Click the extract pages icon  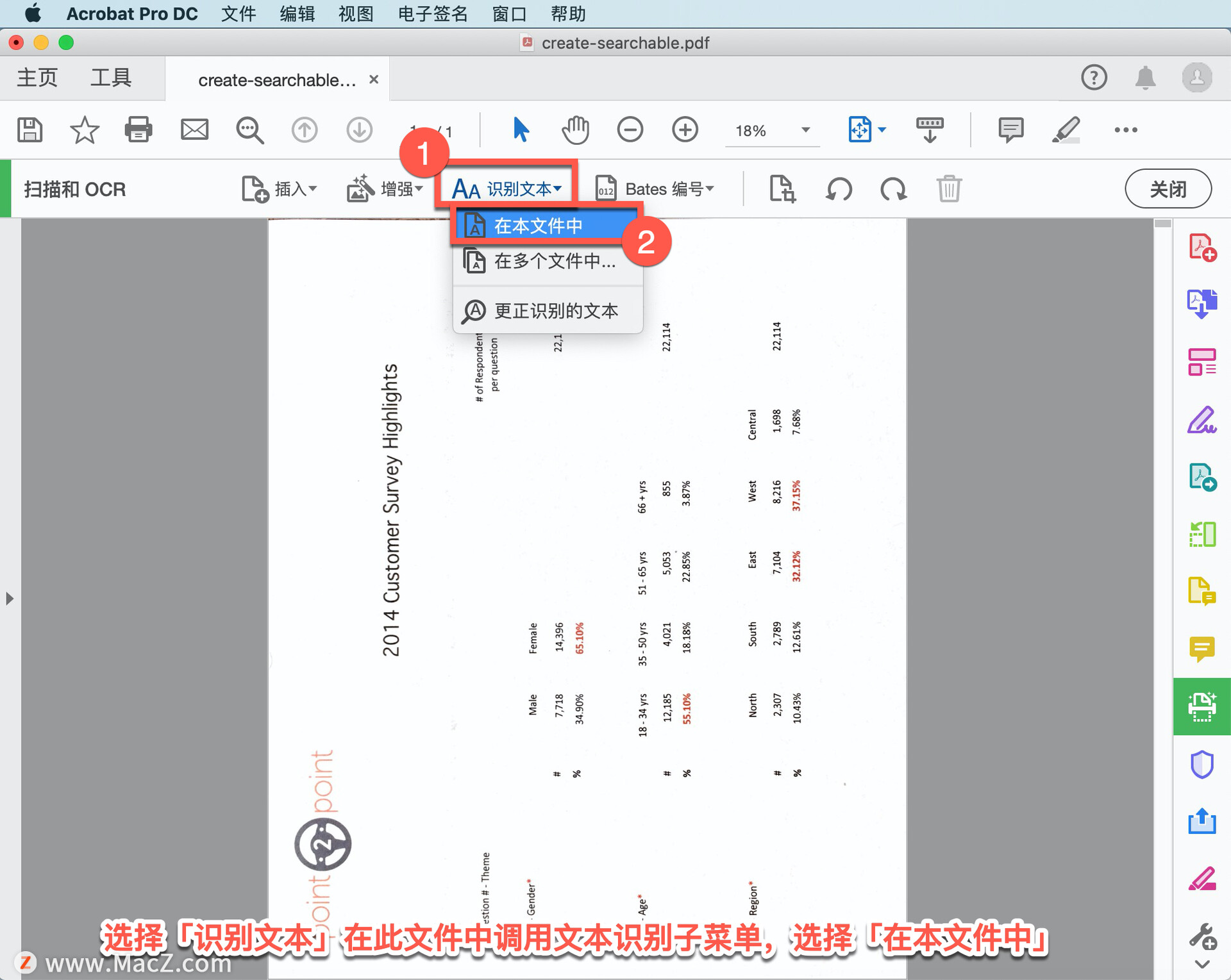pos(783,189)
